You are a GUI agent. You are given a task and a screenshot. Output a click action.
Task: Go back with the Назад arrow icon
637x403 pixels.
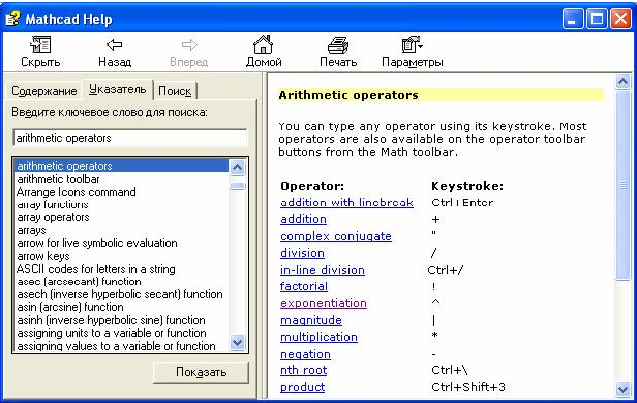tap(115, 44)
